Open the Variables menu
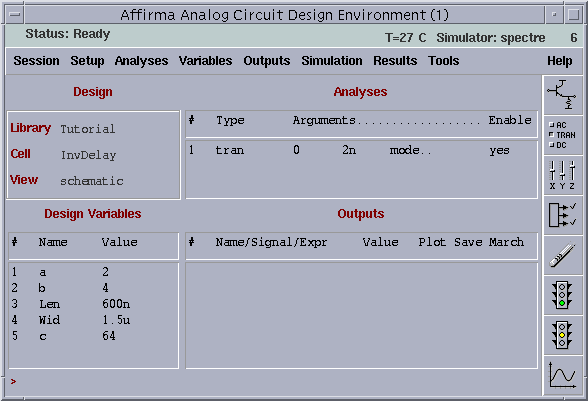Viewport: 588px width, 401px height. pyautogui.click(x=206, y=61)
